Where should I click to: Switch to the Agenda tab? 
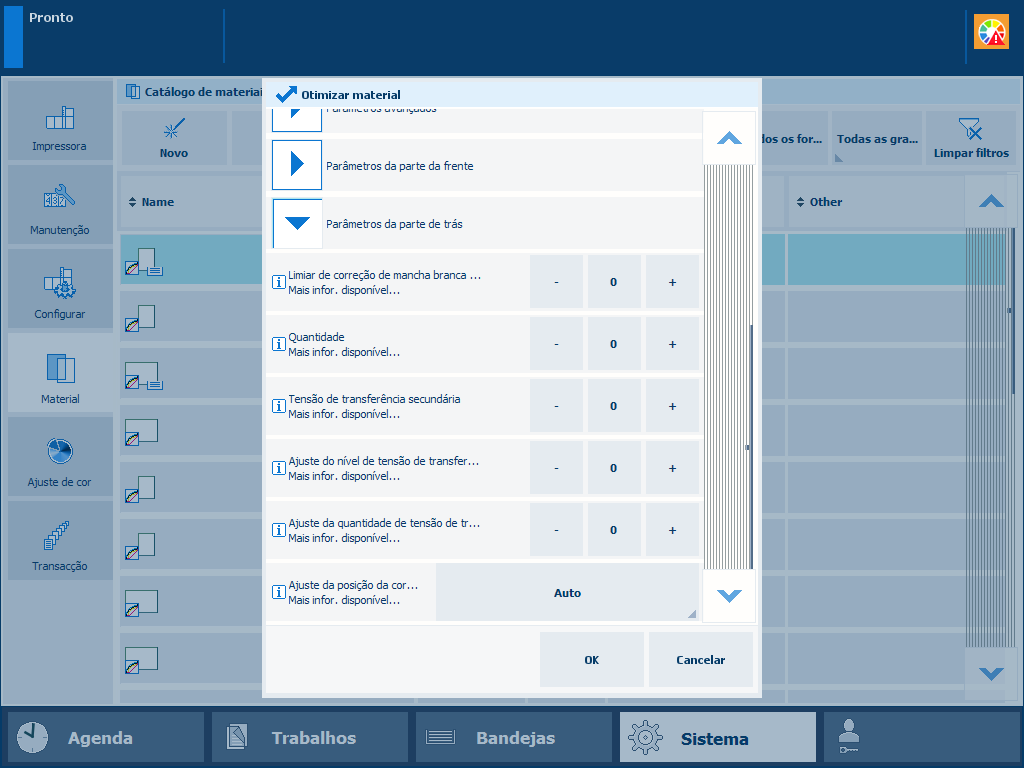(105, 737)
